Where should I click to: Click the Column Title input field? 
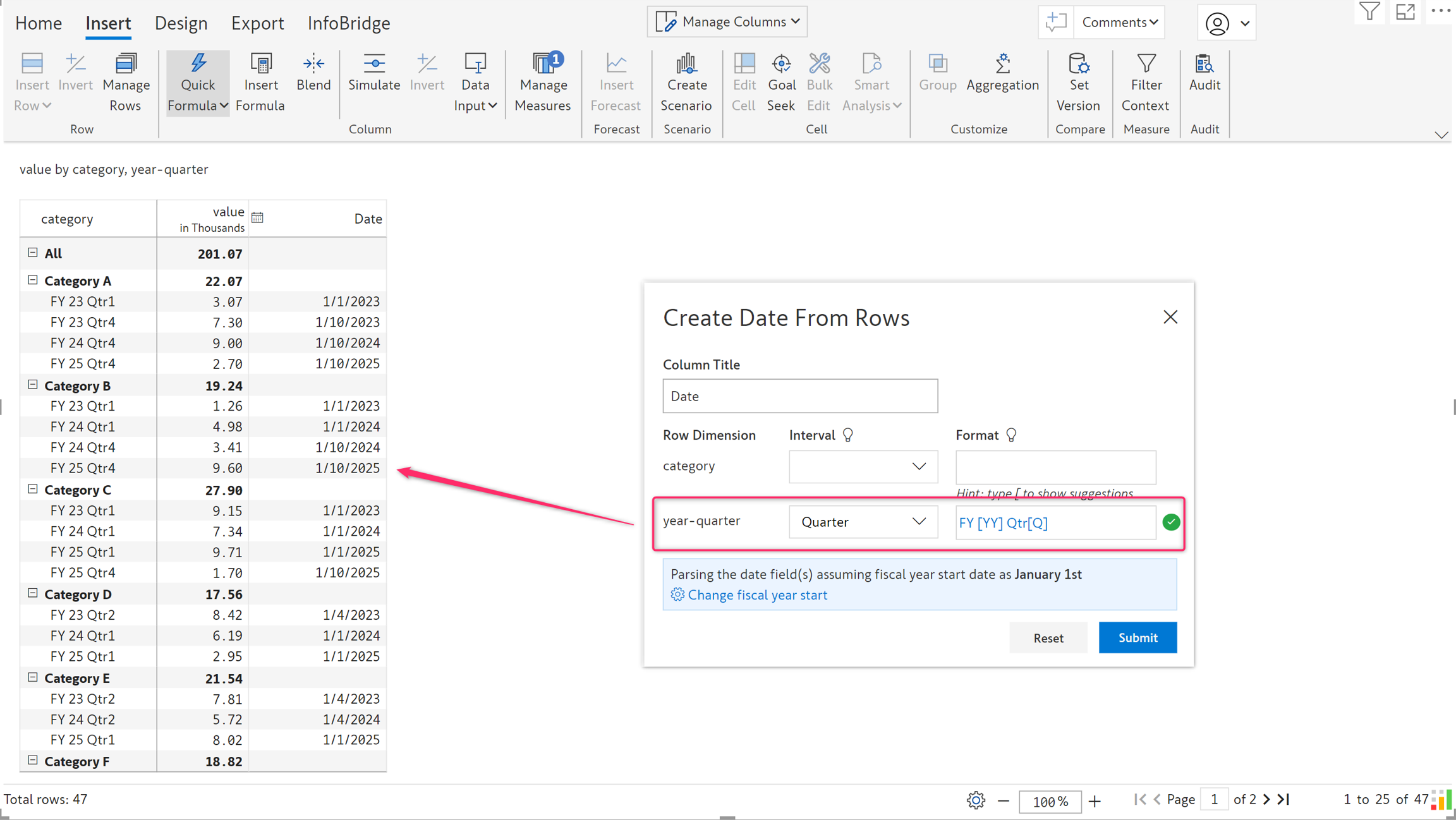click(799, 396)
